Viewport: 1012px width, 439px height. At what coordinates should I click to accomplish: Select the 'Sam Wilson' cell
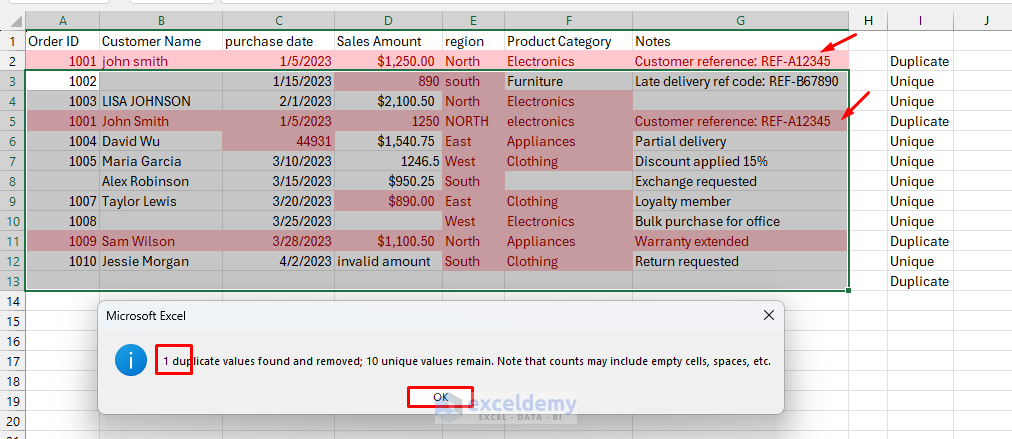(161, 241)
